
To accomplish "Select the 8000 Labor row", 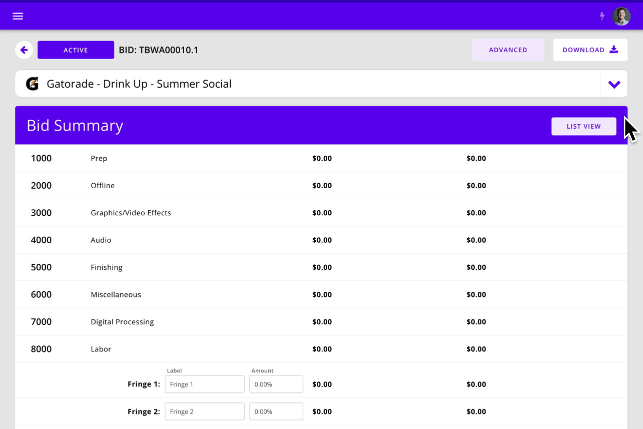I will click(101, 349).
